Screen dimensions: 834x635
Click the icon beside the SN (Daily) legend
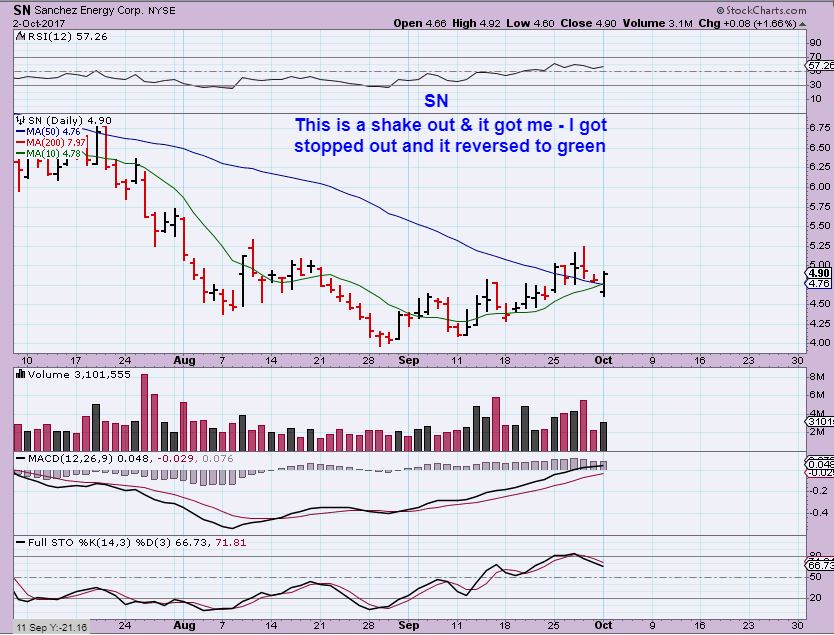tap(21, 120)
